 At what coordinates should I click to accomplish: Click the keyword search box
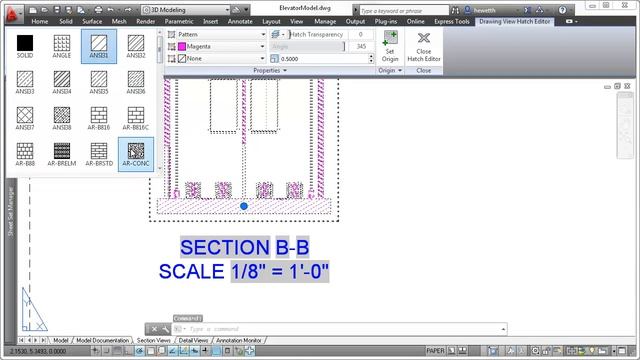click(x=403, y=10)
